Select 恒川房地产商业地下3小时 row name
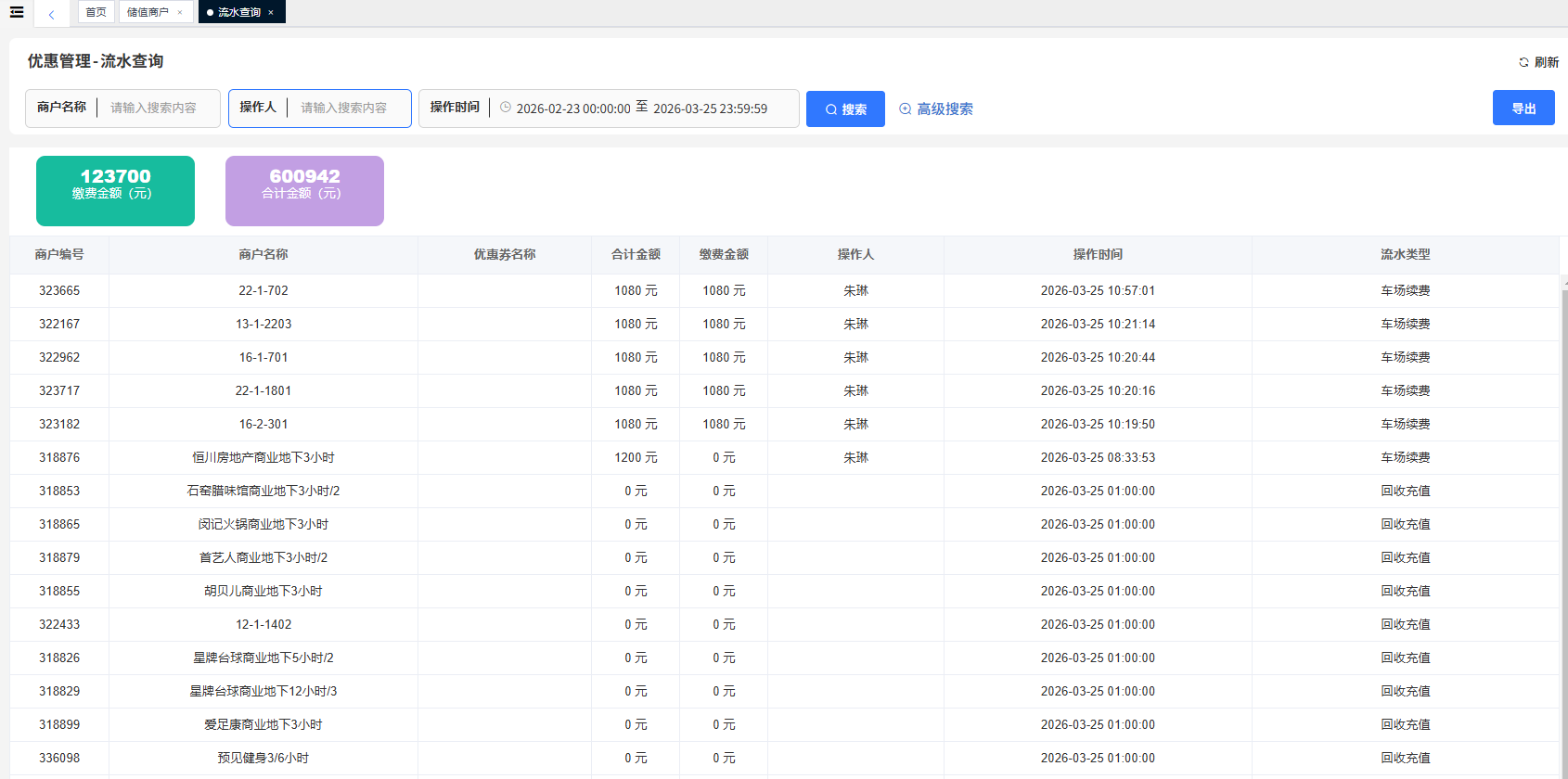Image resolution: width=1568 pixels, height=779 pixels. coord(263,457)
